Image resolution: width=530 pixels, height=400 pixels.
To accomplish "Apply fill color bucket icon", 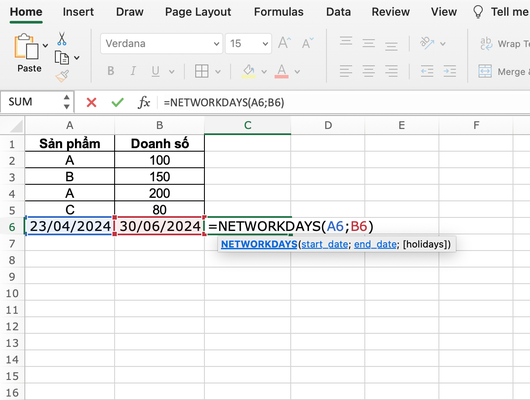I will click(248, 71).
